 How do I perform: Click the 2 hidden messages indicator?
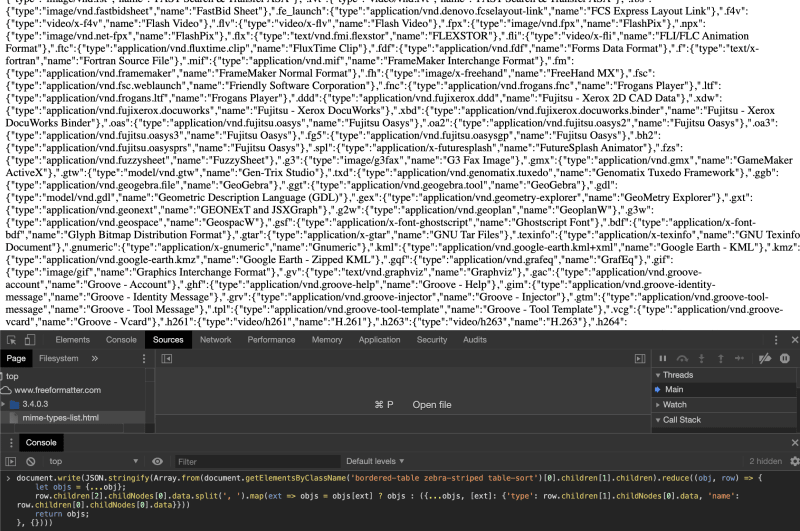[765, 462]
